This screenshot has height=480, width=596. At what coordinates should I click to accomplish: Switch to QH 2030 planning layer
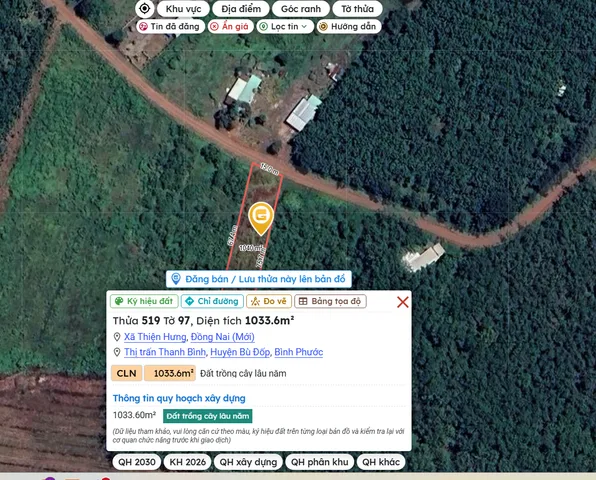pos(137,462)
